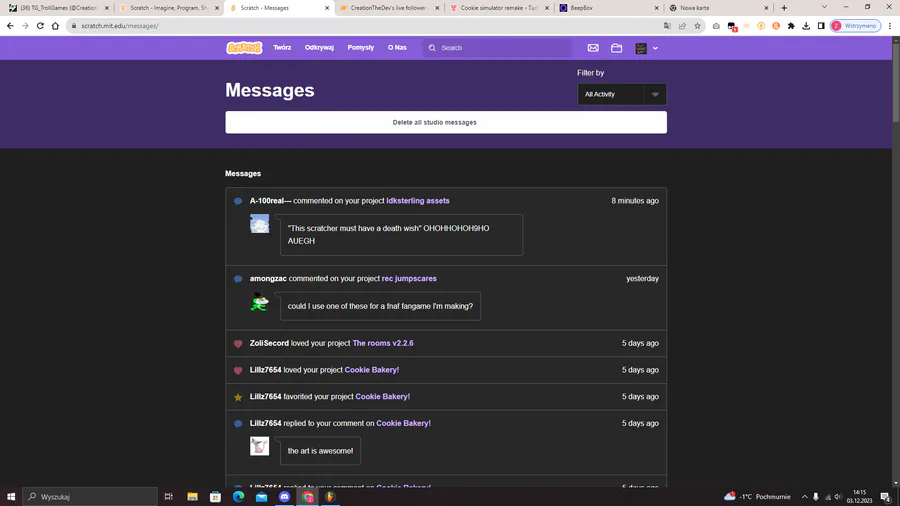This screenshot has height=506, width=900.
Task: Click the Search field in Scratch navbar
Action: coord(498,48)
